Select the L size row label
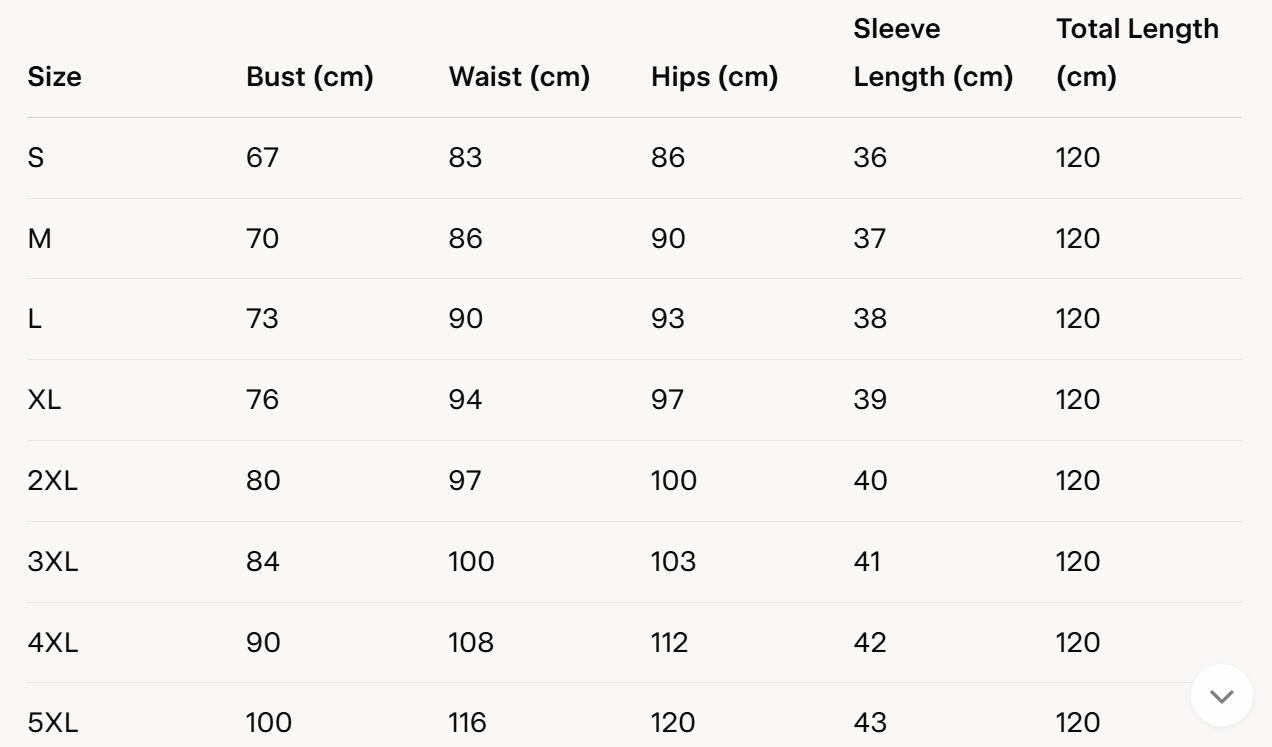1272x747 pixels. click(35, 319)
